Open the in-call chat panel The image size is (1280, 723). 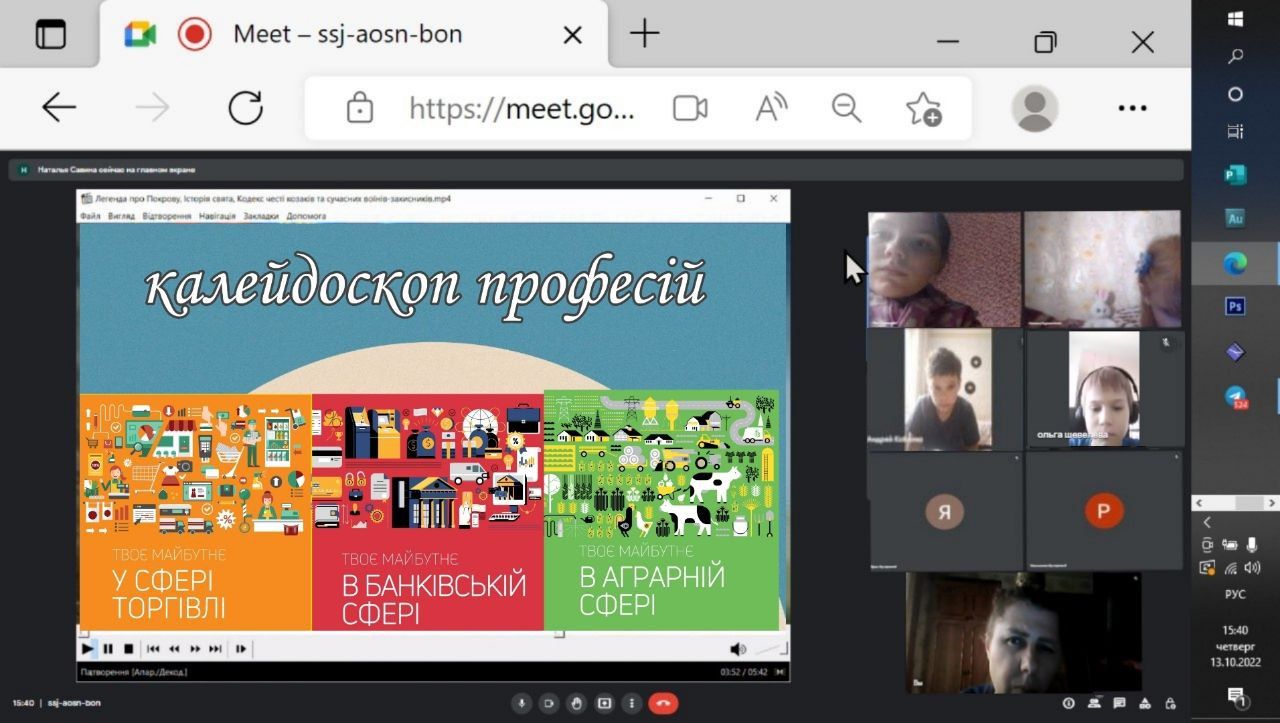(x=1119, y=703)
